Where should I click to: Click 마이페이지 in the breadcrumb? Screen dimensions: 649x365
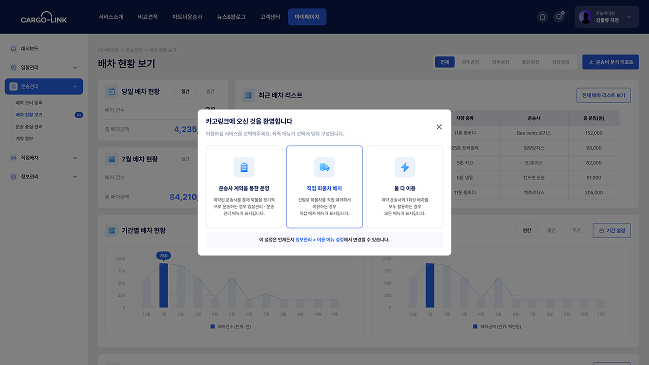pos(108,50)
